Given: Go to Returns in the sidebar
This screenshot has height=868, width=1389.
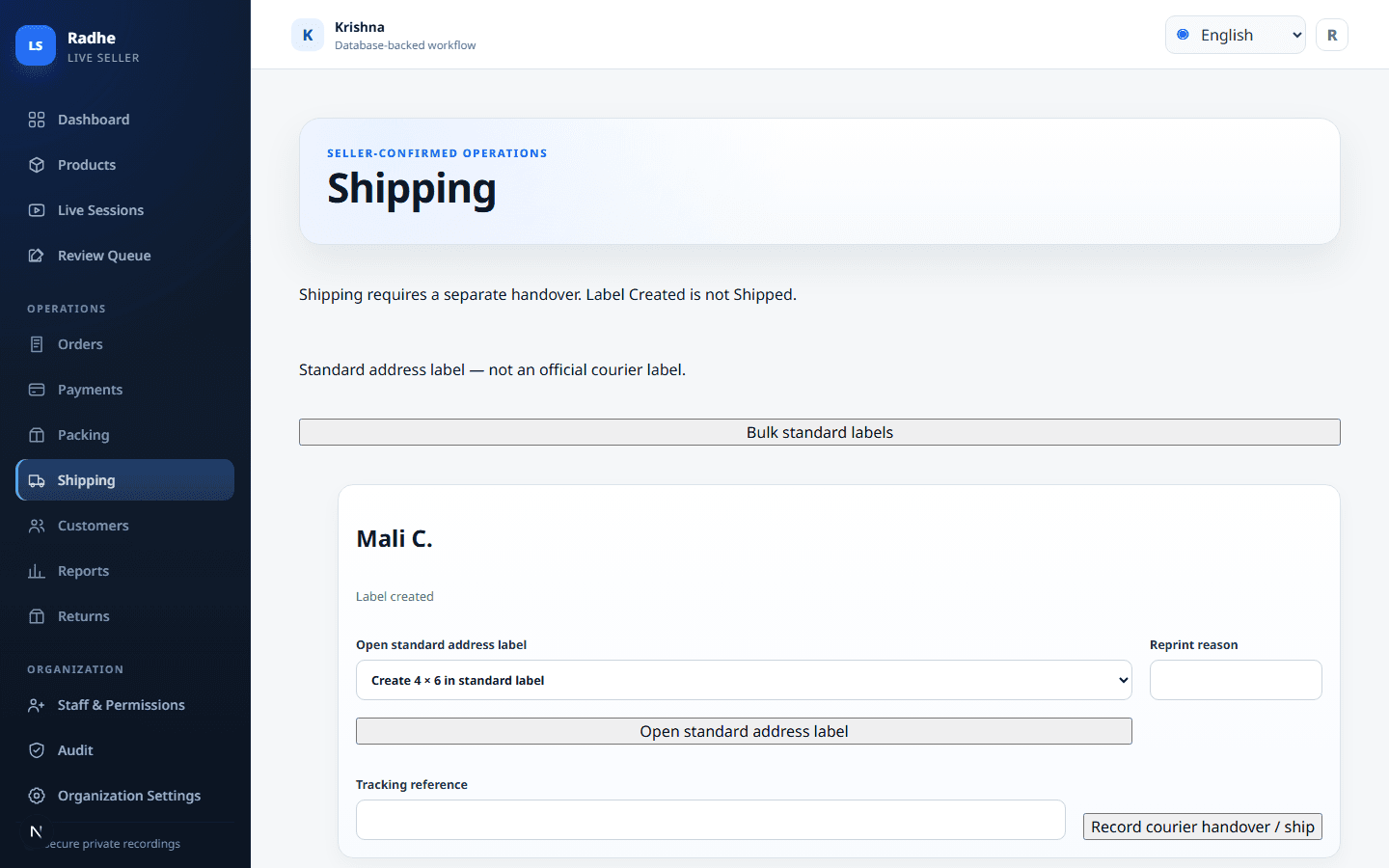Looking at the screenshot, I should pyautogui.click(x=124, y=616).
